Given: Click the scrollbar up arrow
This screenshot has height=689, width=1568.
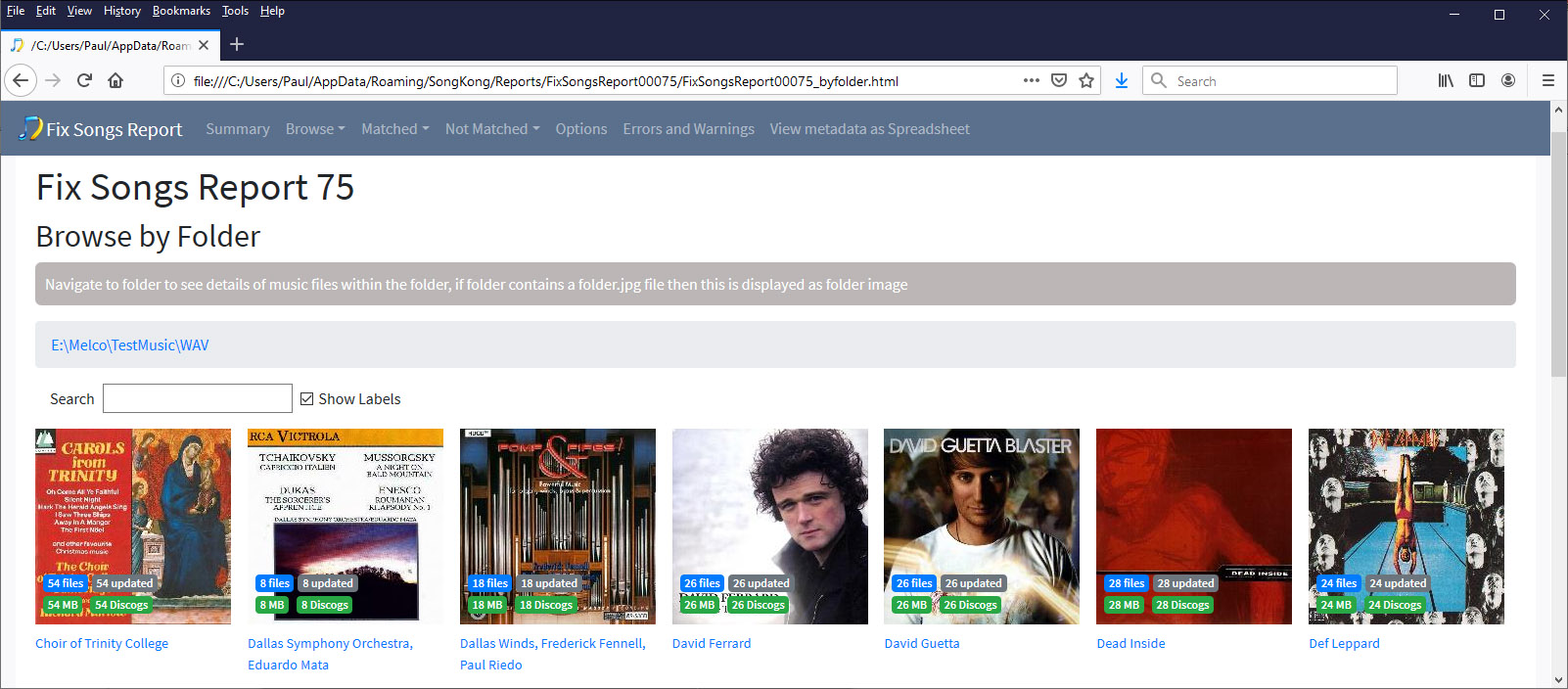Looking at the screenshot, I should tap(1559, 110).
